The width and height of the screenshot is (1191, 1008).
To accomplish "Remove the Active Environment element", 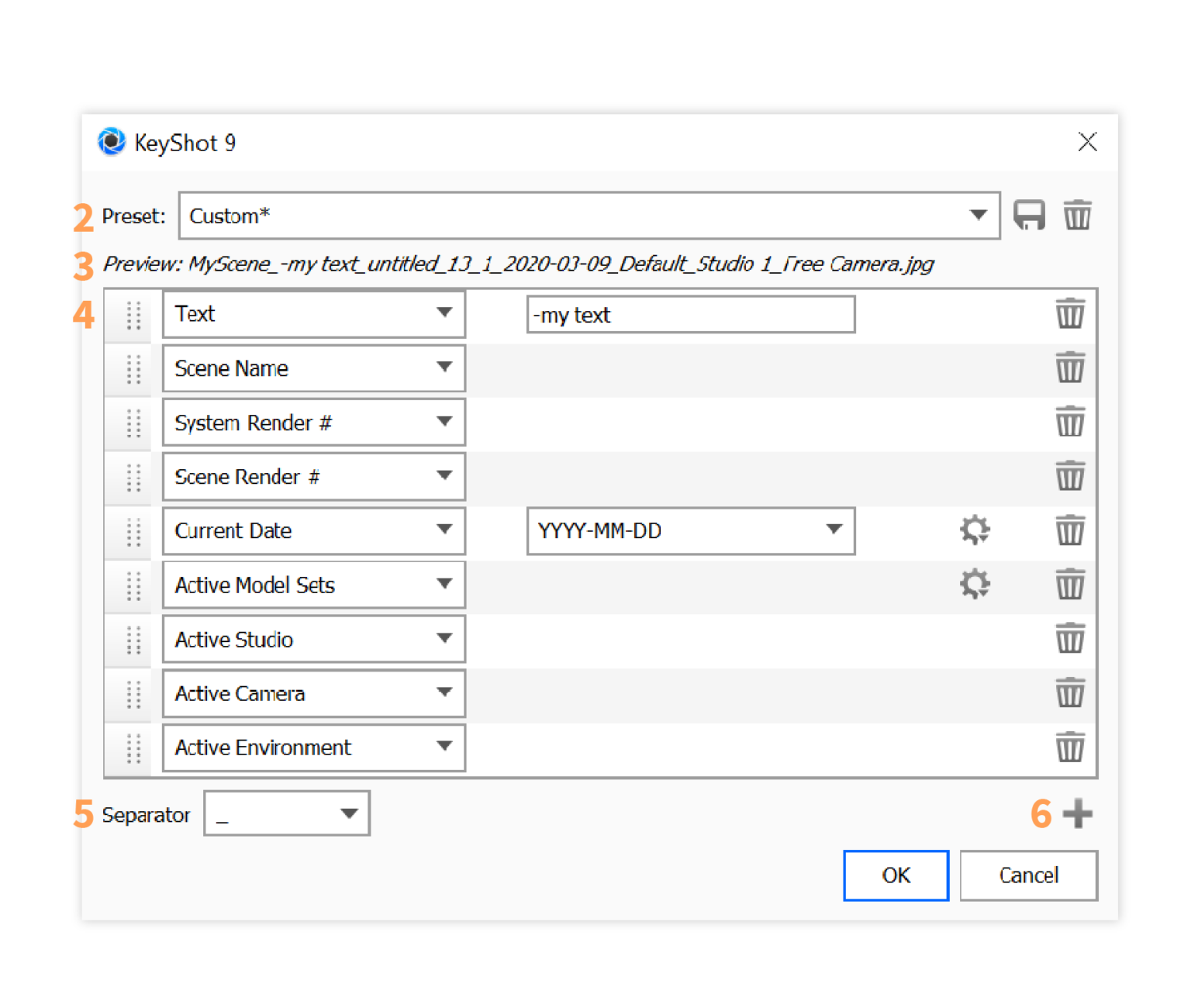I will coord(1070,747).
